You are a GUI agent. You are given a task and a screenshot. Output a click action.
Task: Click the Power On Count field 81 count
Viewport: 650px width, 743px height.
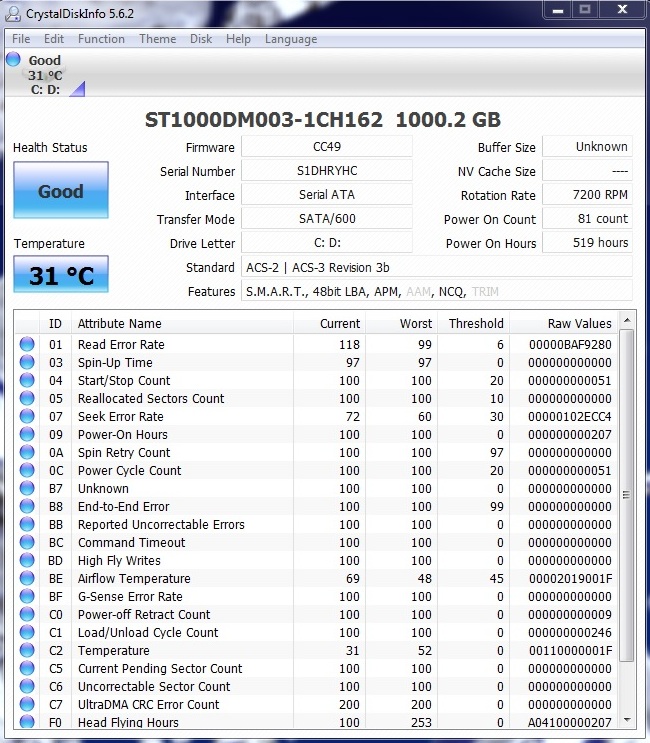click(587, 219)
